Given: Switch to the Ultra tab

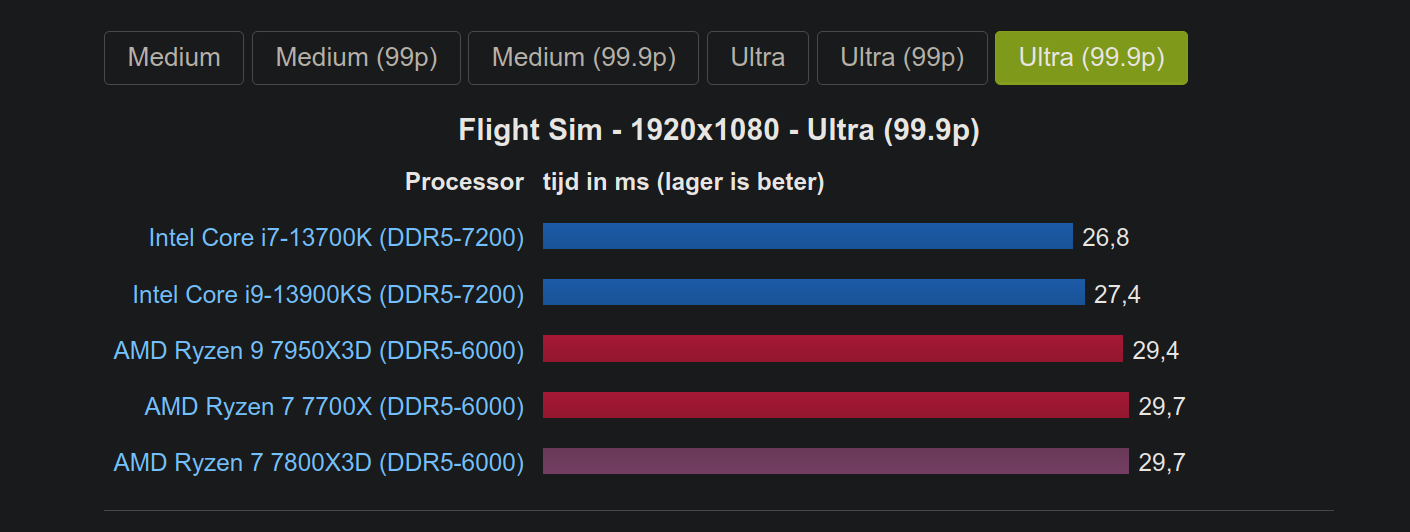Looking at the screenshot, I should pos(758,58).
